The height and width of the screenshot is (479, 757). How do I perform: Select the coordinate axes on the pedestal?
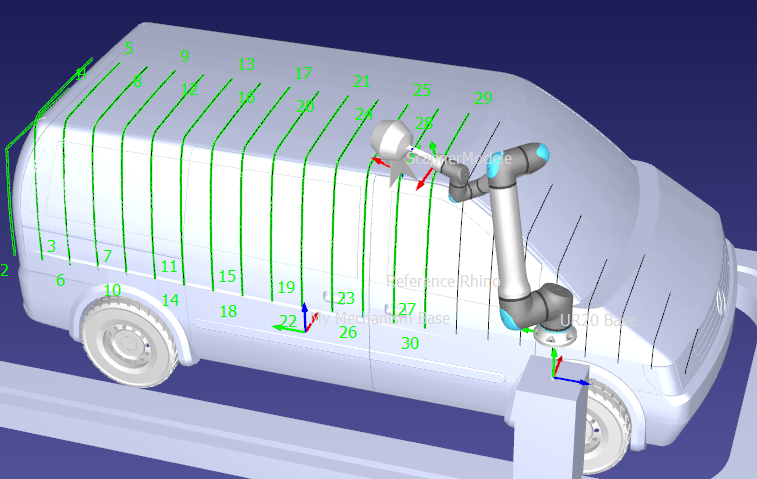[557, 375]
